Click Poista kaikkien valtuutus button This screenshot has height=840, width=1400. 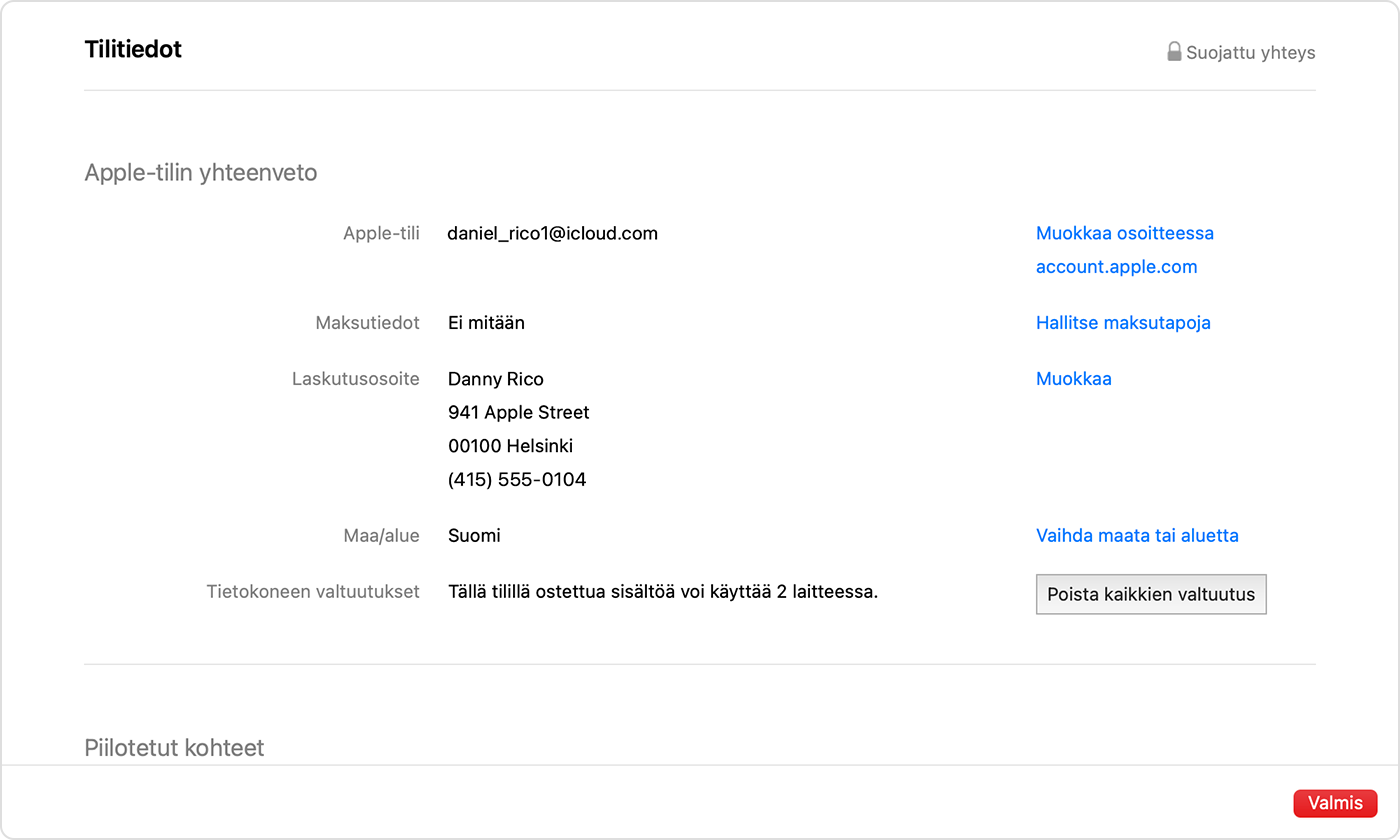[x=1151, y=594]
